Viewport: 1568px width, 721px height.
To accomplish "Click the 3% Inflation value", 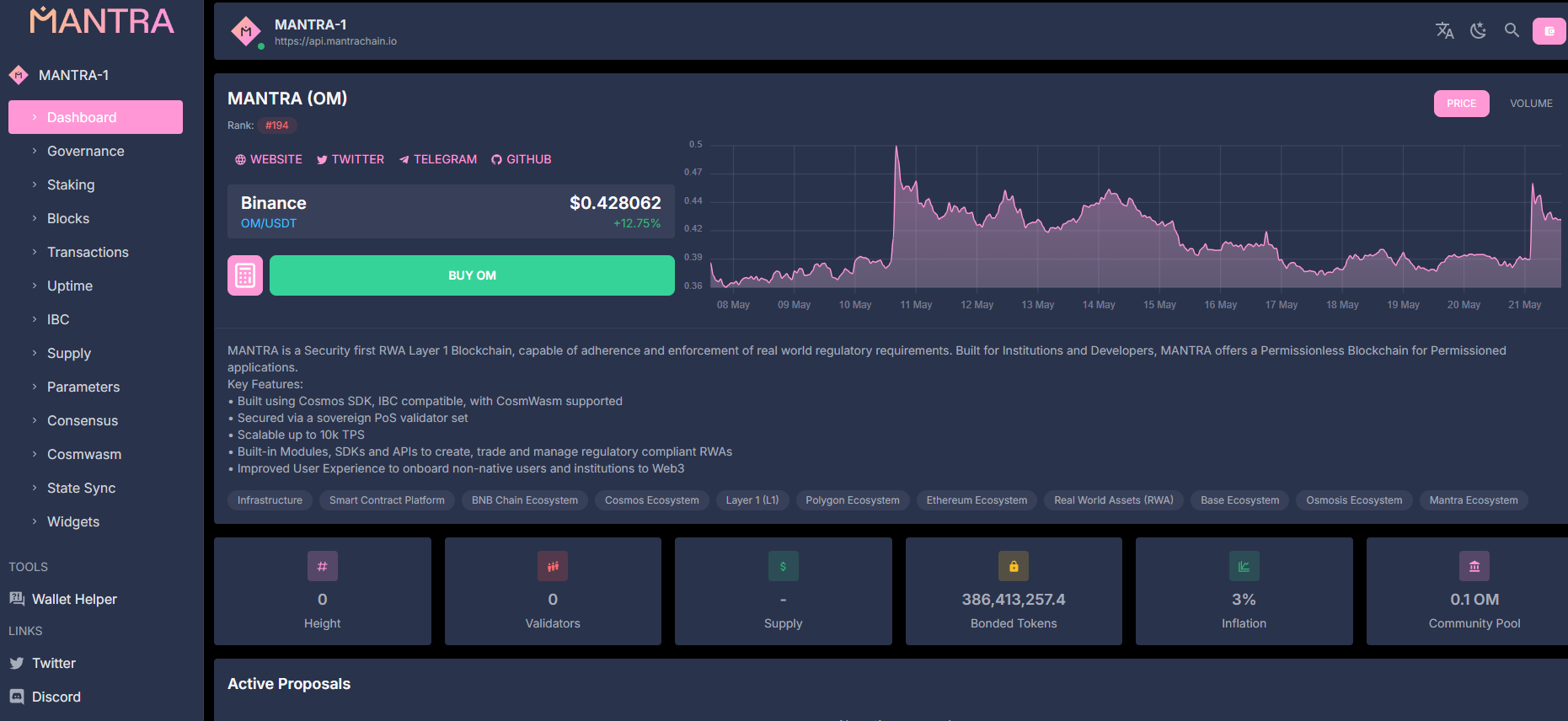I will pyautogui.click(x=1244, y=600).
